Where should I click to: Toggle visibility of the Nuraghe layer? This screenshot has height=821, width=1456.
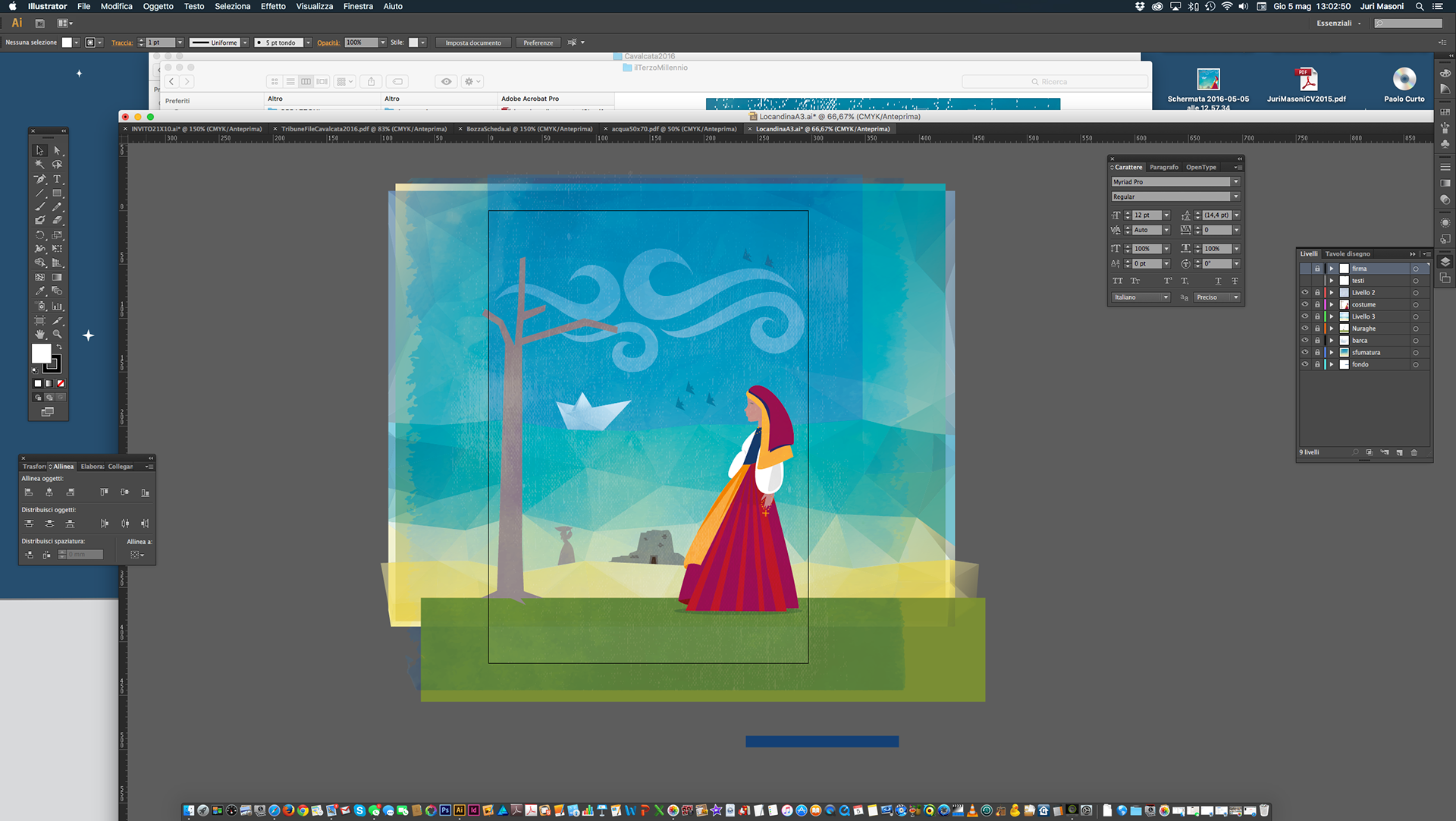[1305, 329]
